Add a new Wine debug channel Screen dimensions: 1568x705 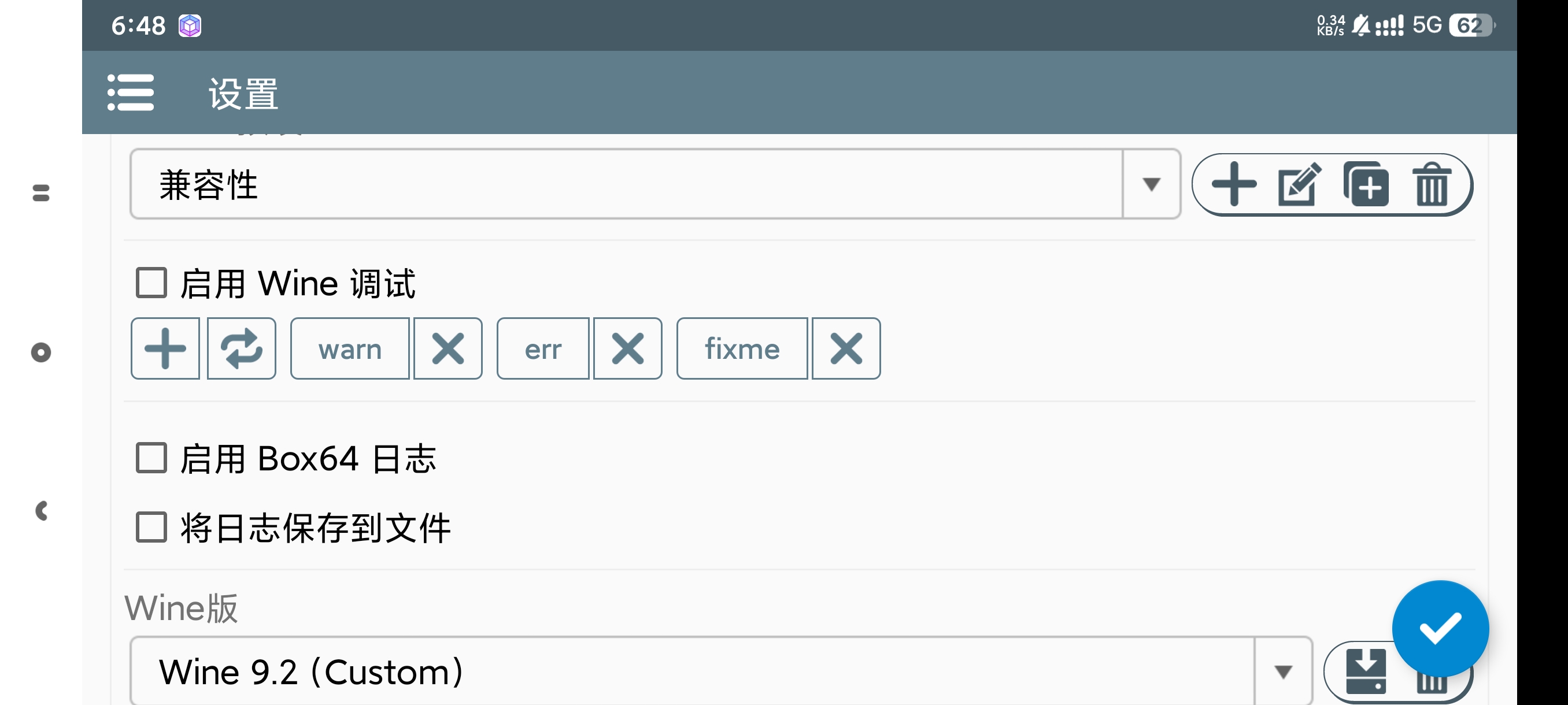pyautogui.click(x=165, y=348)
